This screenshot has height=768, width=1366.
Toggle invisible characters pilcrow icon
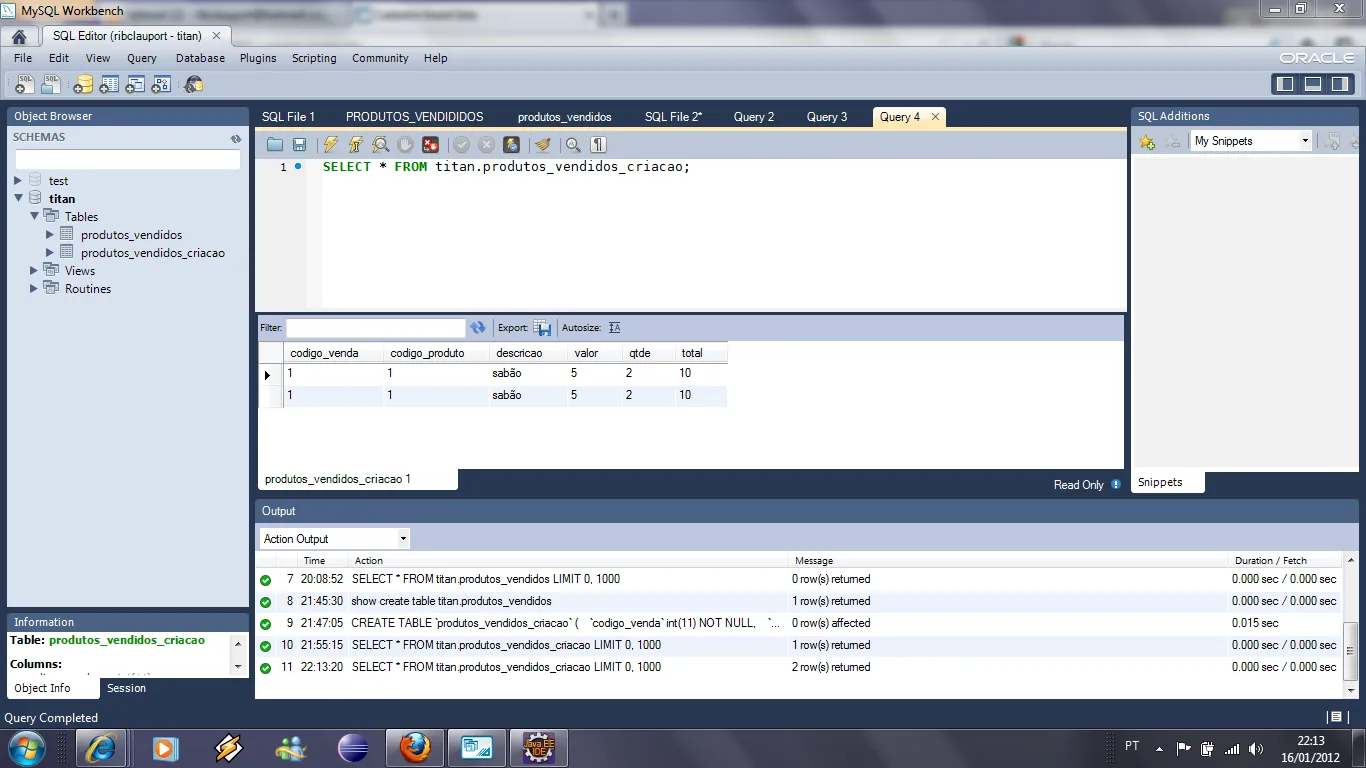(598, 145)
